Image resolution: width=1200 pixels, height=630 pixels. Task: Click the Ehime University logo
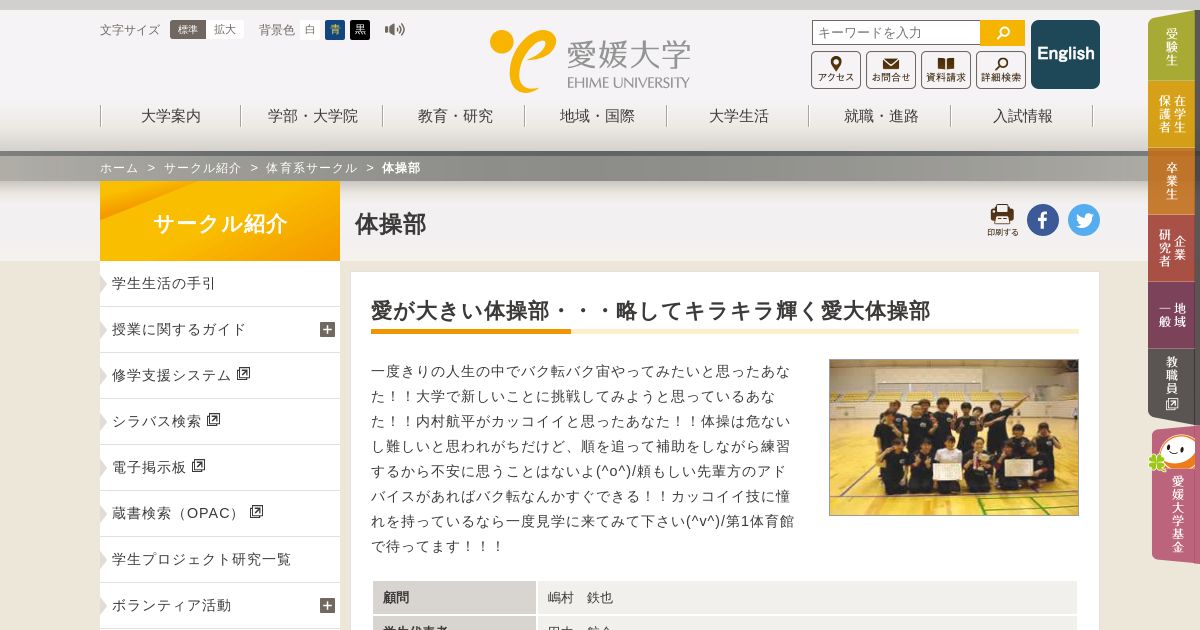590,59
